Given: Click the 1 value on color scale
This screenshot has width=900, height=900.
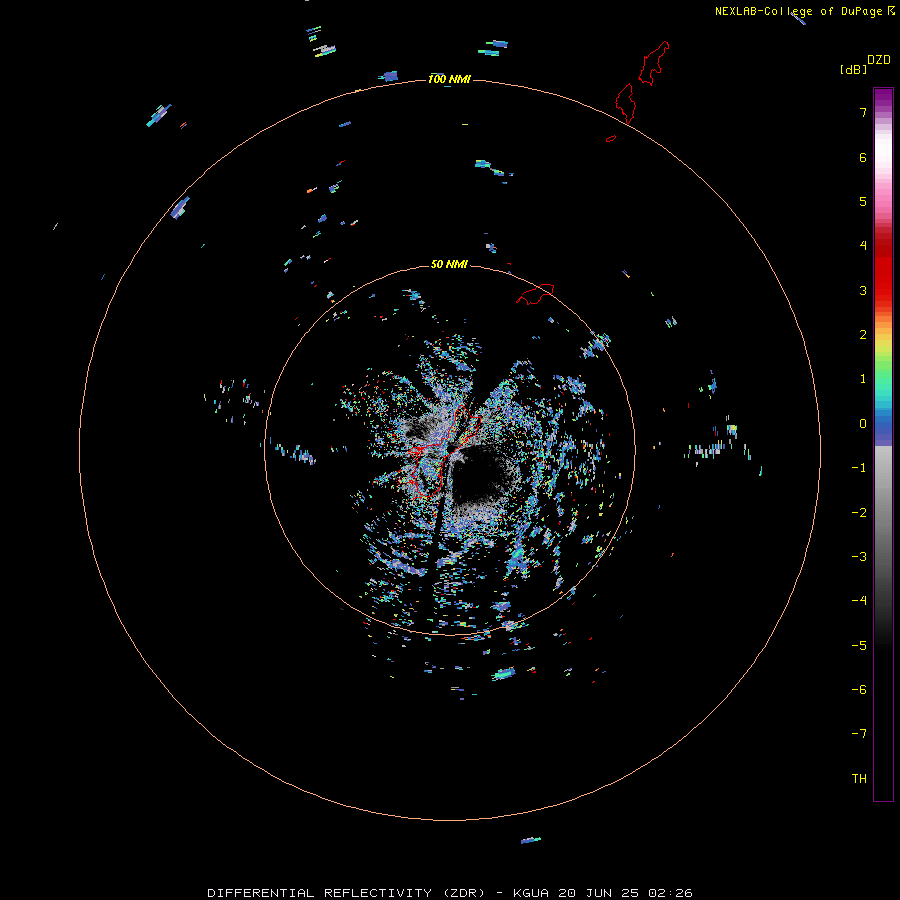Looking at the screenshot, I should (863, 379).
